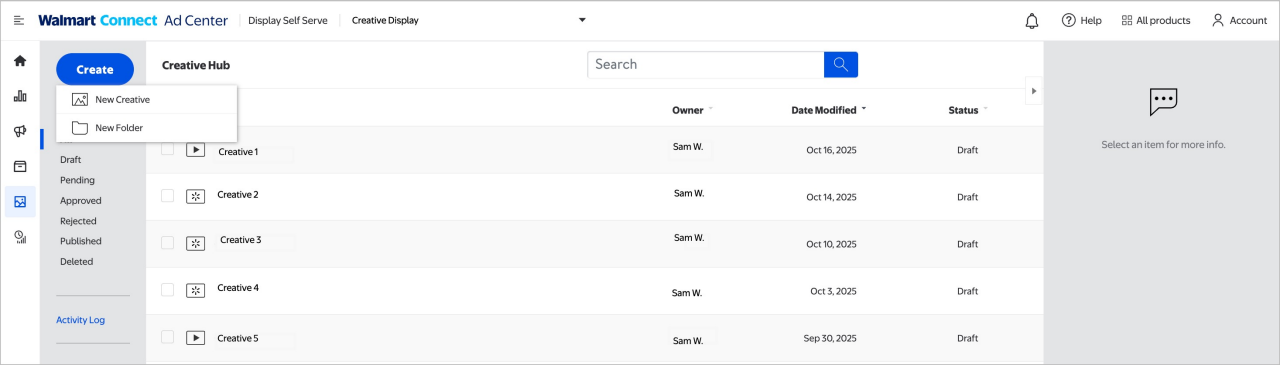The width and height of the screenshot is (1280, 365).
Task: Click Draft status in Creative 2 row
Action: coord(967,197)
